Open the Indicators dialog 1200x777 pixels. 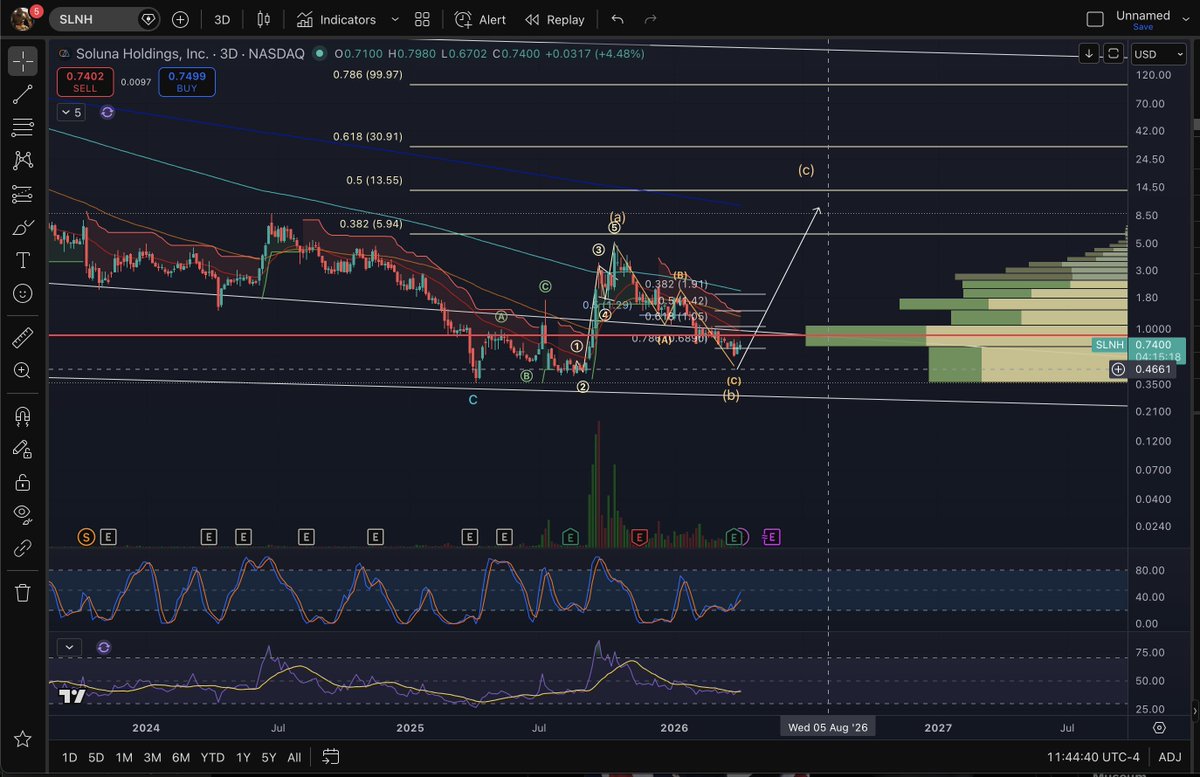coord(336,19)
